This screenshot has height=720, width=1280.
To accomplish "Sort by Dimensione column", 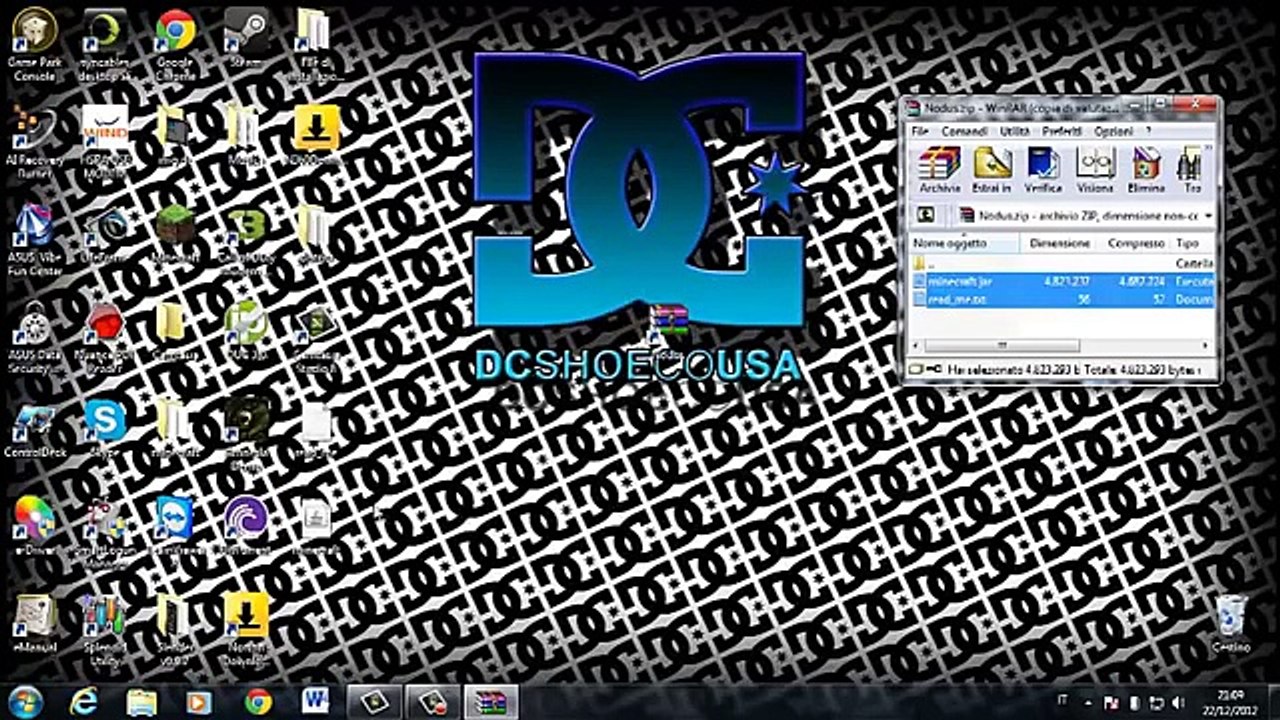I will [x=1059, y=243].
